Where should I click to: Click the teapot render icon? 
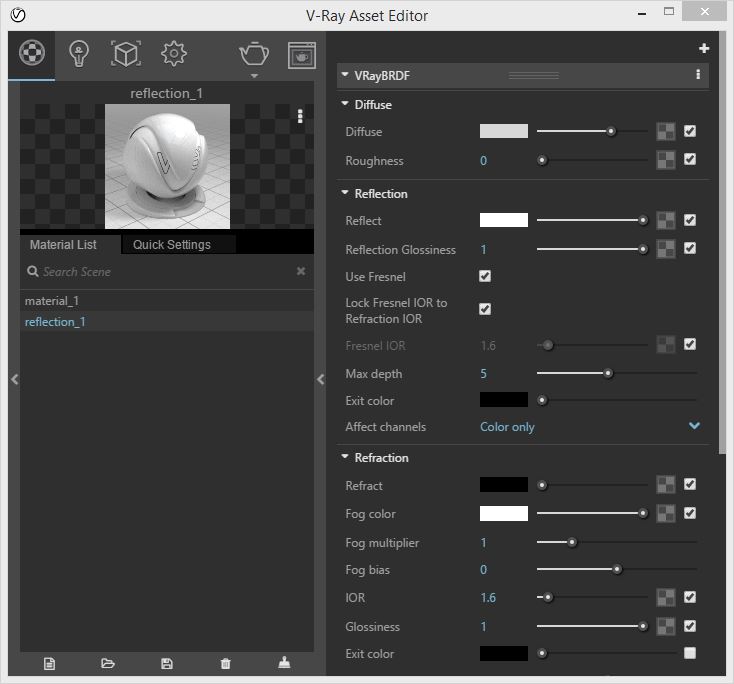tap(253, 54)
